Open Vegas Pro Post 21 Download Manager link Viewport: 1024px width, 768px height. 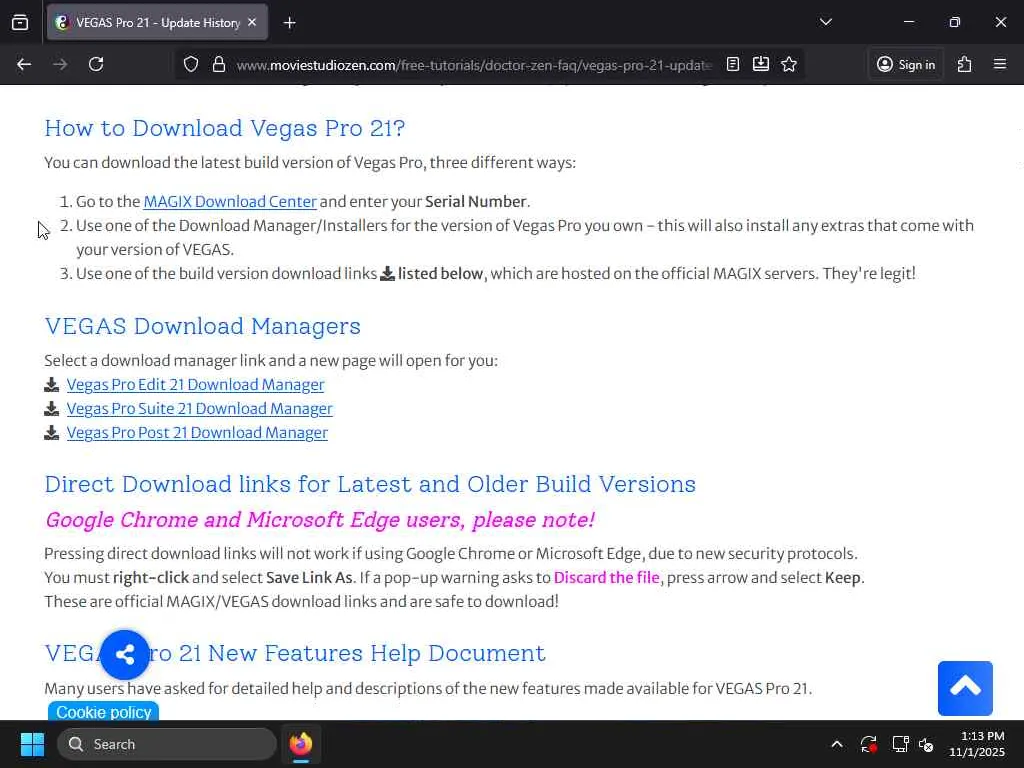(197, 433)
